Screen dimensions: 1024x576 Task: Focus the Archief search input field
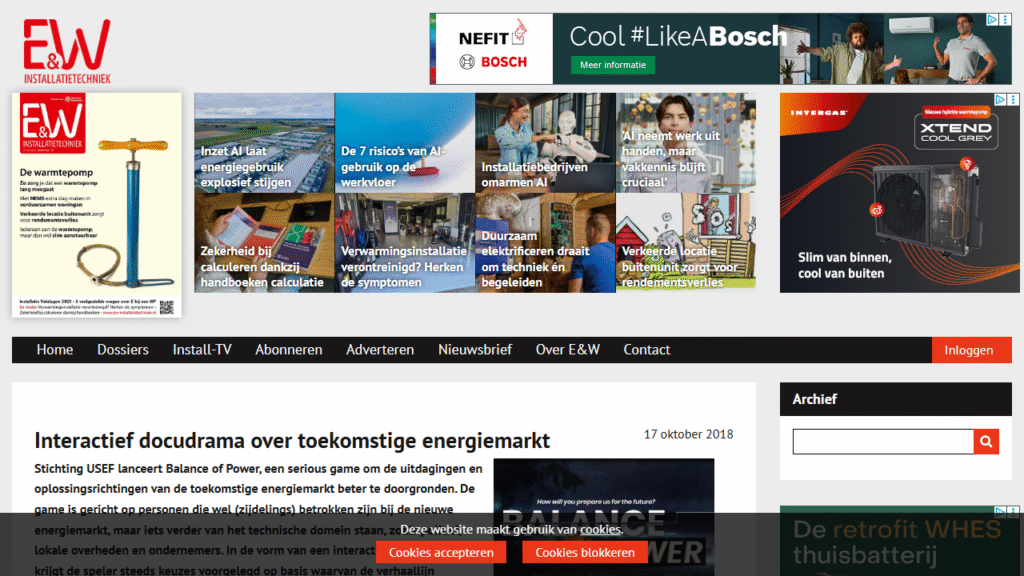[x=882, y=441]
